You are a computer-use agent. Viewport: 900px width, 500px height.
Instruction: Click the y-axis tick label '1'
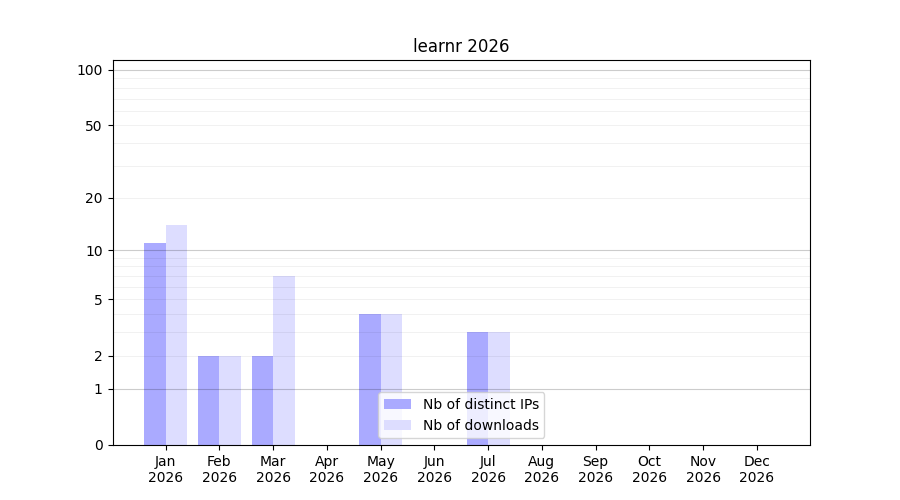(99, 390)
